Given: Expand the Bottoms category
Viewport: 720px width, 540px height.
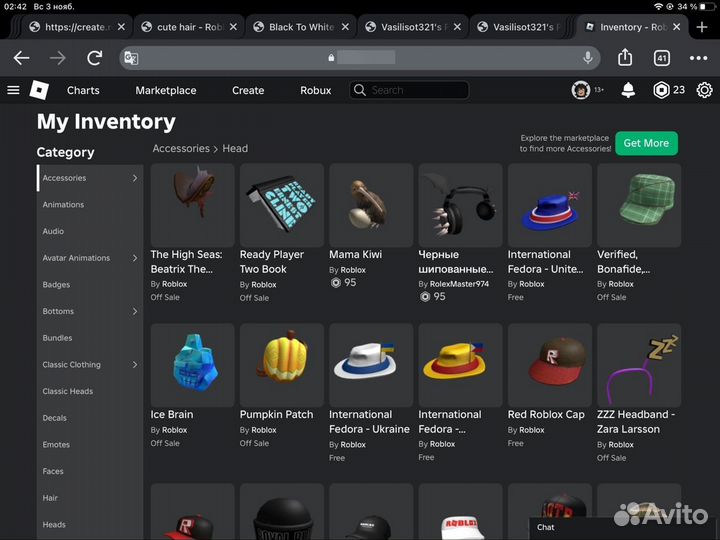Looking at the screenshot, I should click(x=135, y=311).
